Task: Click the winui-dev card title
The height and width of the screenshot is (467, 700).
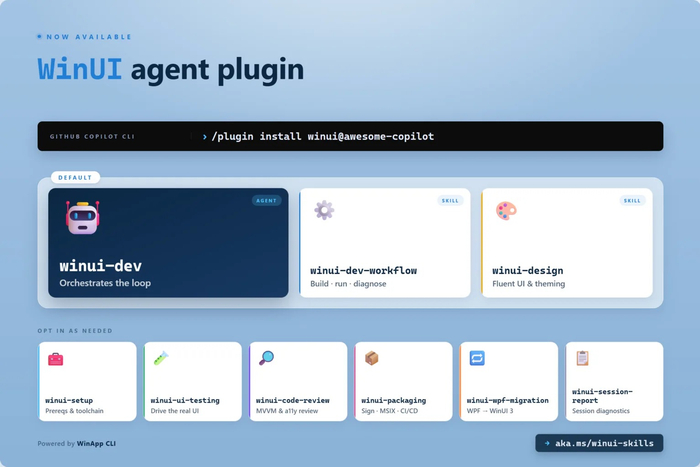Action: (100, 266)
